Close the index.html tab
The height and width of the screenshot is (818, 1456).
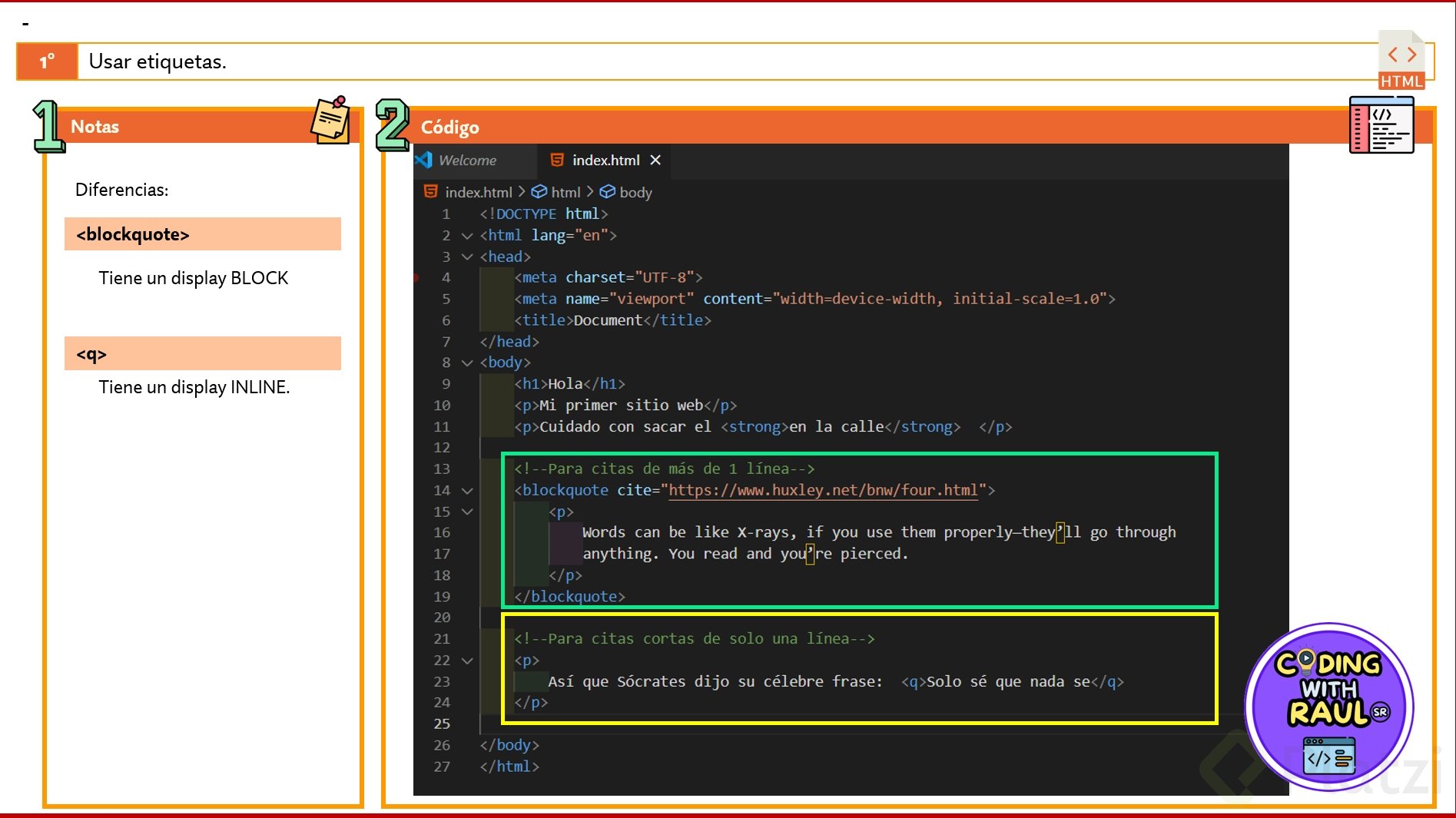(x=655, y=161)
